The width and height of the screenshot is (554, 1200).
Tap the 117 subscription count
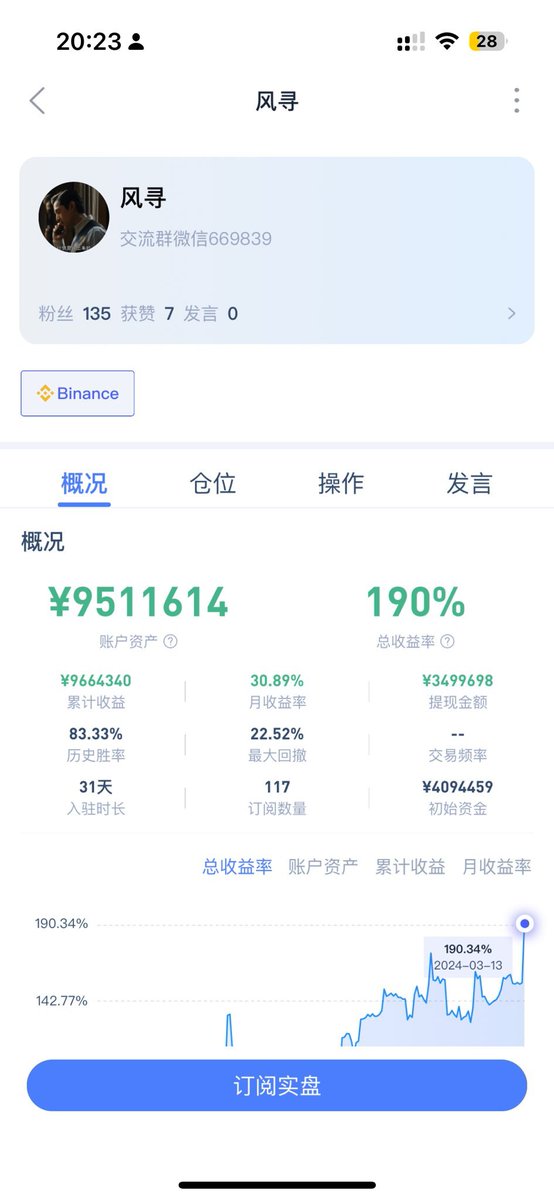277,787
